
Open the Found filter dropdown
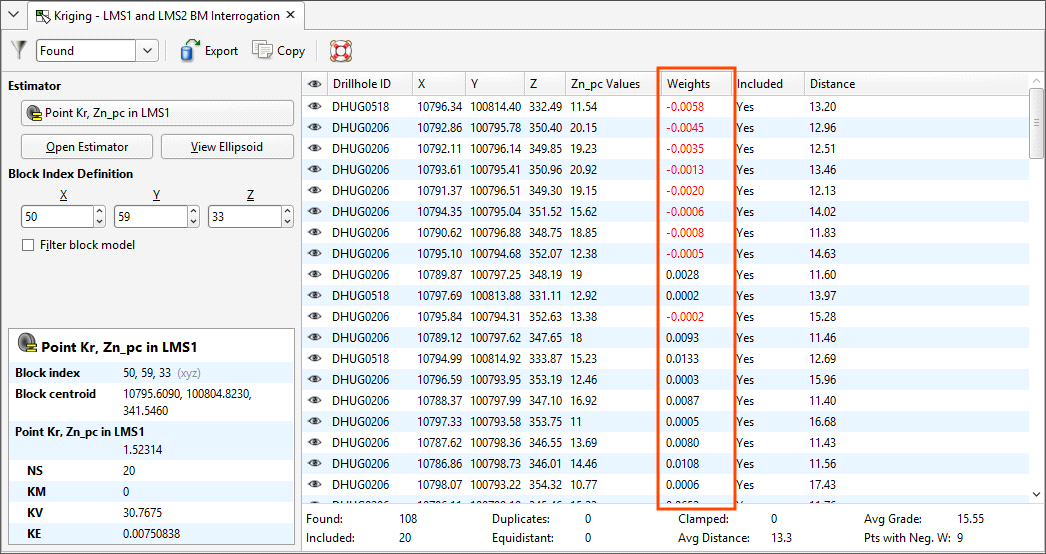147,51
